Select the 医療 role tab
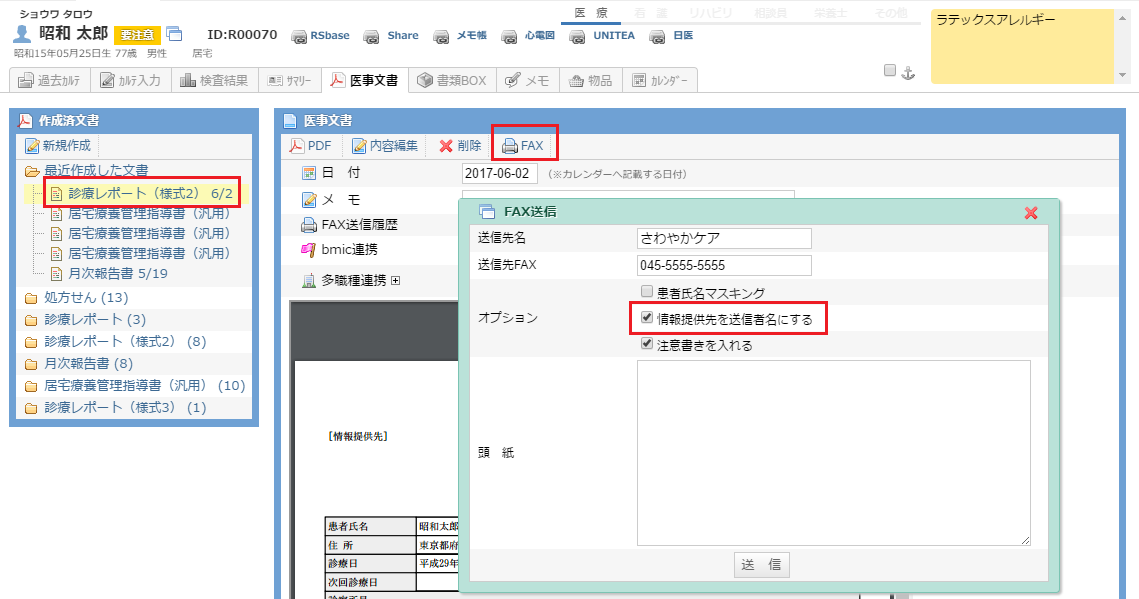 click(x=591, y=12)
